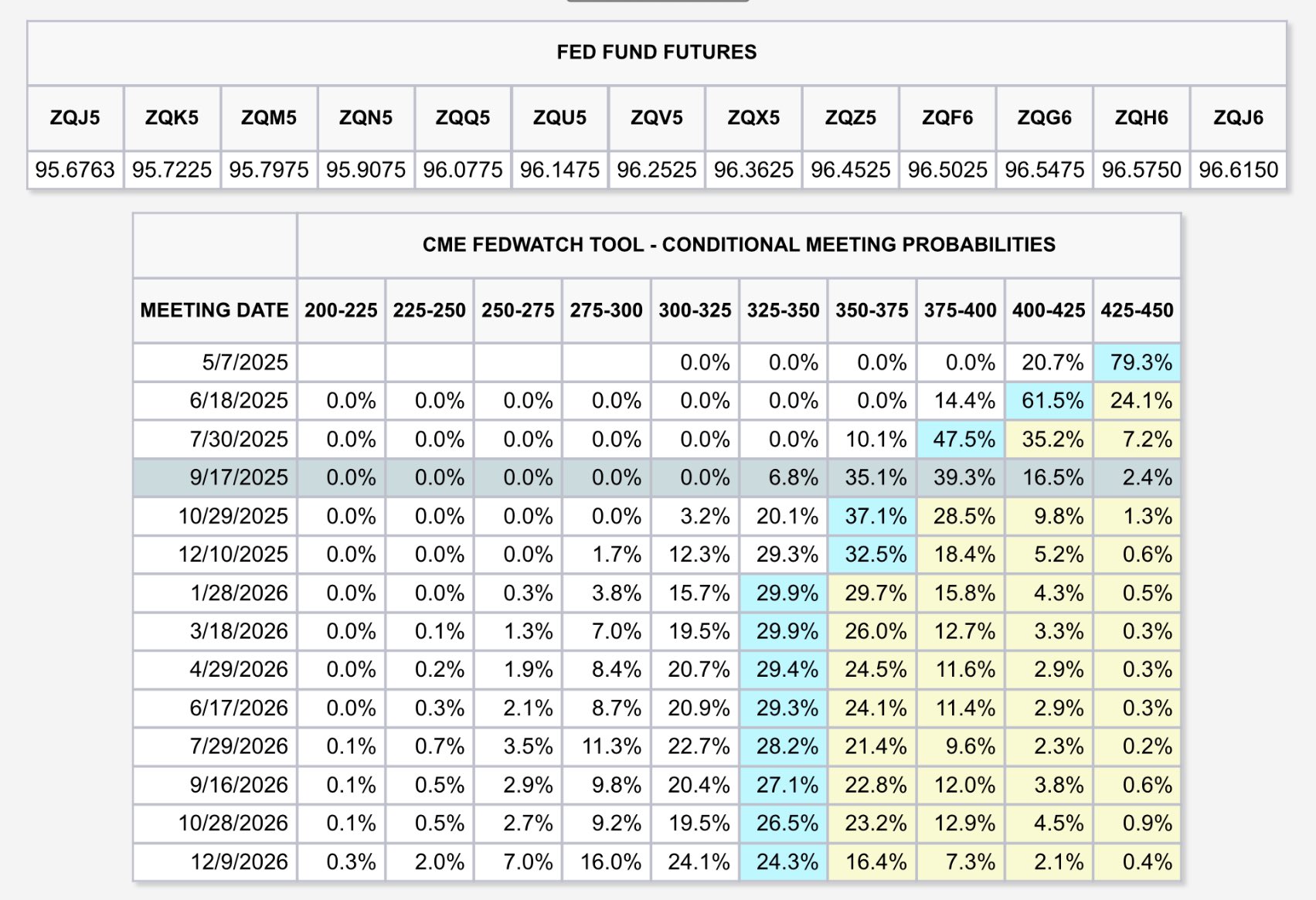This screenshot has height=900, width=1316.
Task: Select the 79.3% highlighted probability cell
Action: coord(1141,362)
